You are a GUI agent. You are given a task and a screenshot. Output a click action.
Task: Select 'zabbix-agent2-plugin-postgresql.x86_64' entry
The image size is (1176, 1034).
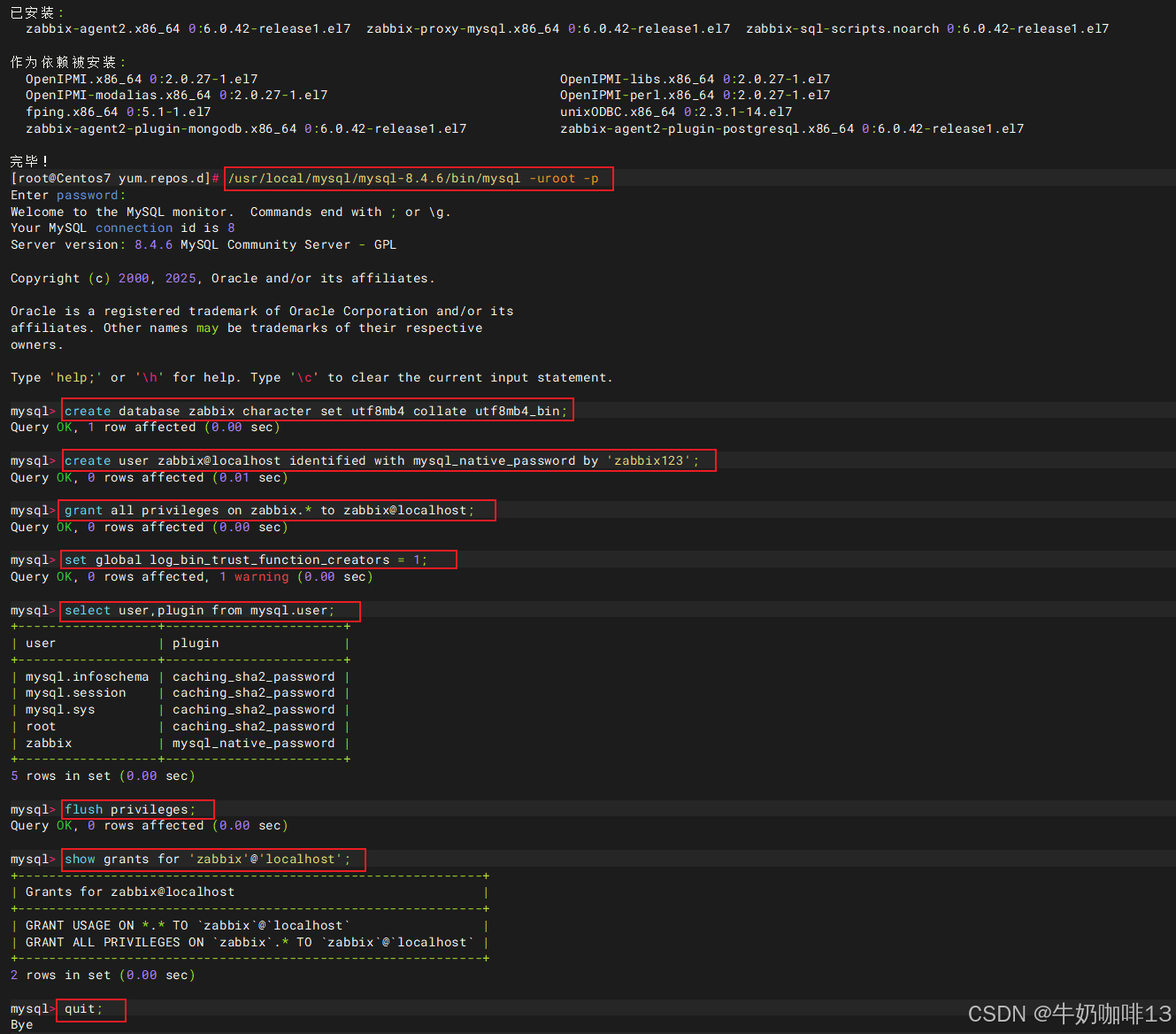click(x=792, y=128)
